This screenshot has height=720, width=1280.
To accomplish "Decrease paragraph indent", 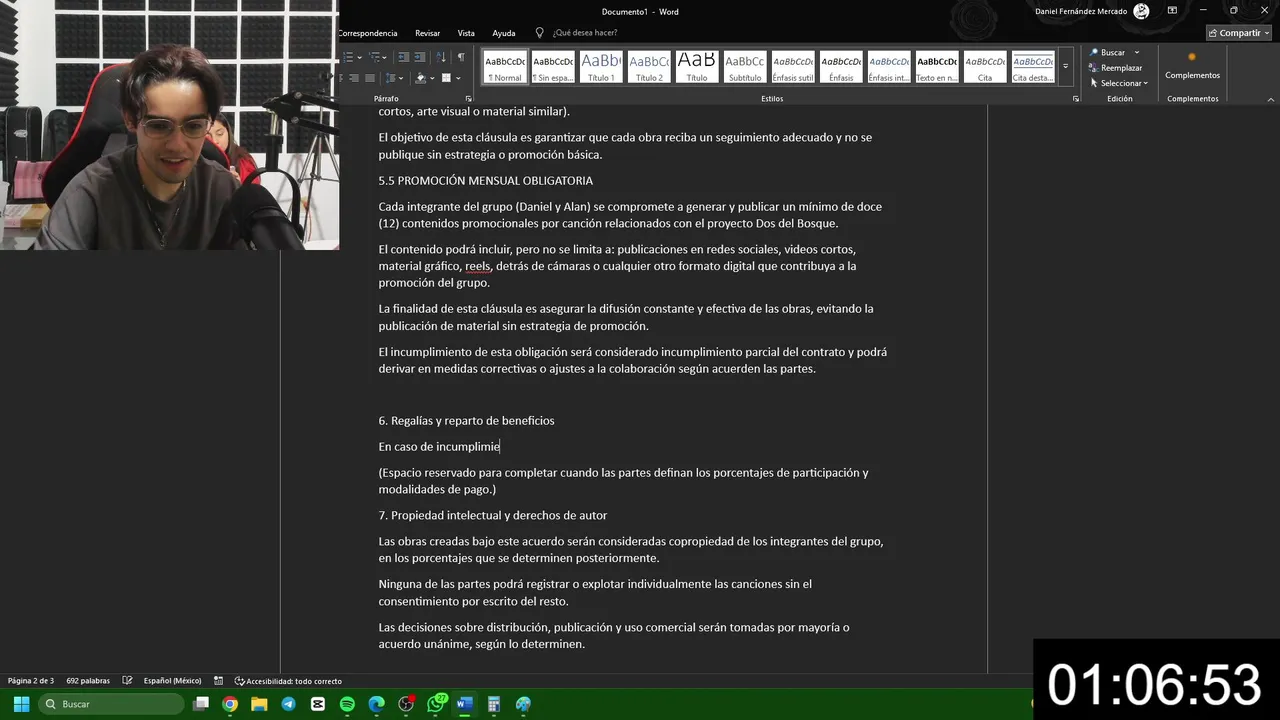I will coord(404,57).
